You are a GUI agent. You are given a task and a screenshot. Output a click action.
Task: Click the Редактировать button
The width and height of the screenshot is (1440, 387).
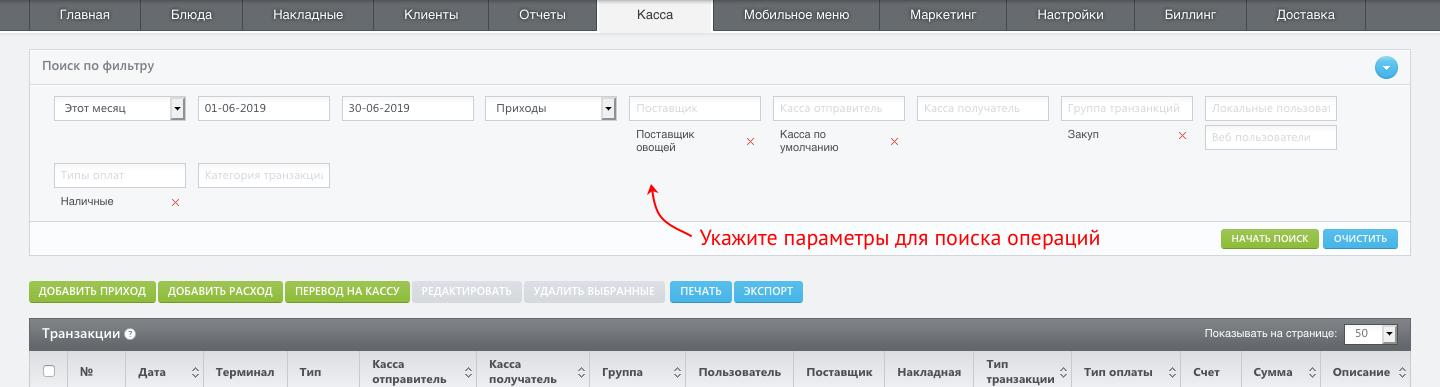point(467,292)
